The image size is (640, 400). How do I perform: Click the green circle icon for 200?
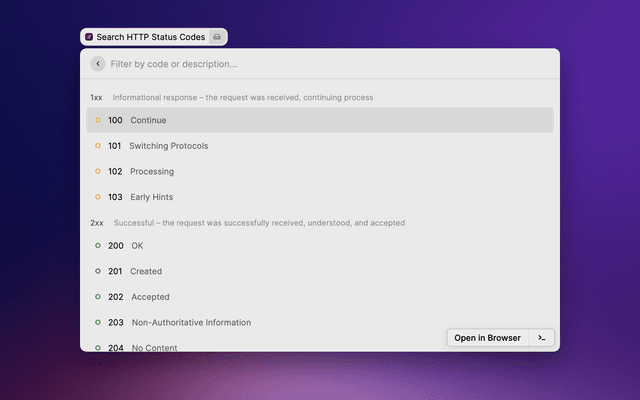[98, 245]
